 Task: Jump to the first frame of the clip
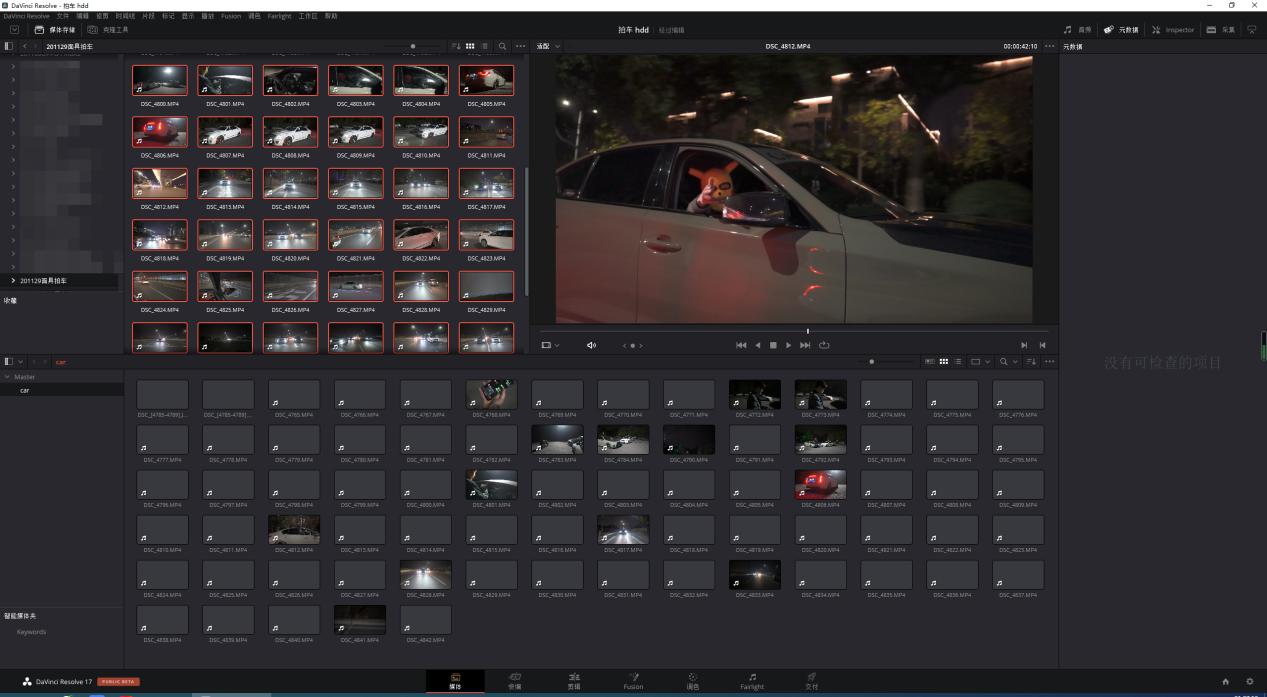point(740,345)
